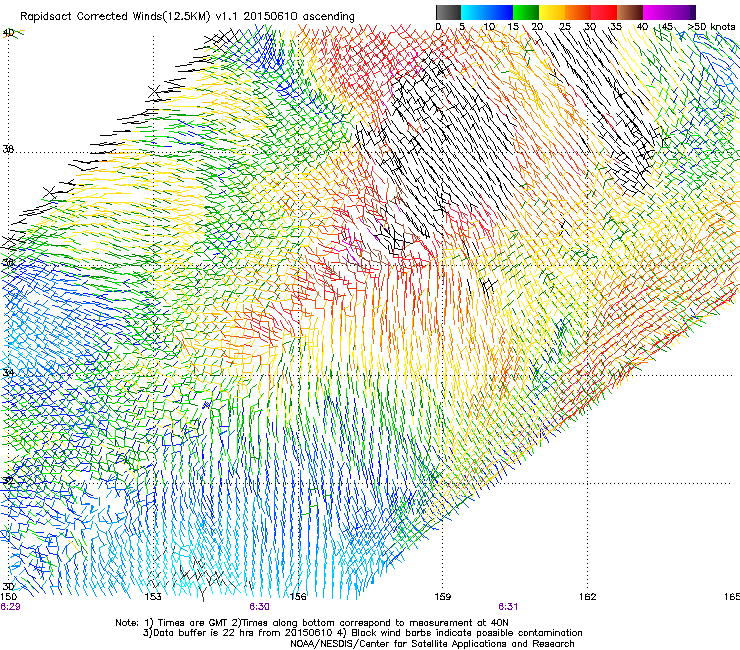740x650 pixels.
Task: Click the NOAA/NESDIS credit line
Action: [x=432, y=644]
